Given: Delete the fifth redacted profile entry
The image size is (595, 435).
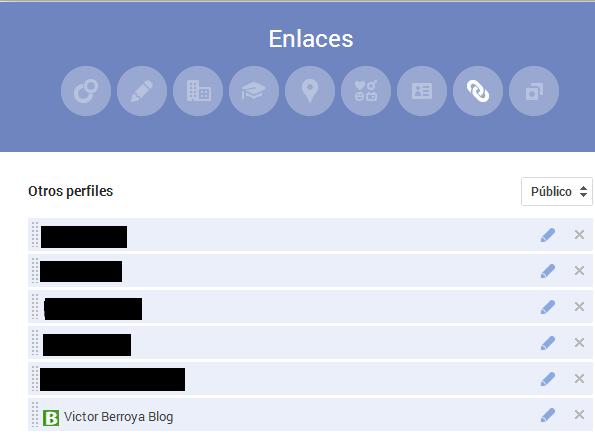Looking at the screenshot, I should 579,378.
